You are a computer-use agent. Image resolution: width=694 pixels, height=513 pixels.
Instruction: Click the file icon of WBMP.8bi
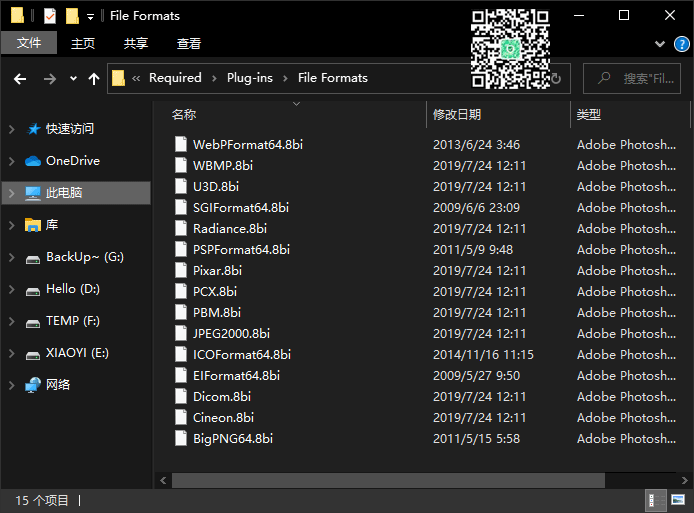(x=181, y=165)
